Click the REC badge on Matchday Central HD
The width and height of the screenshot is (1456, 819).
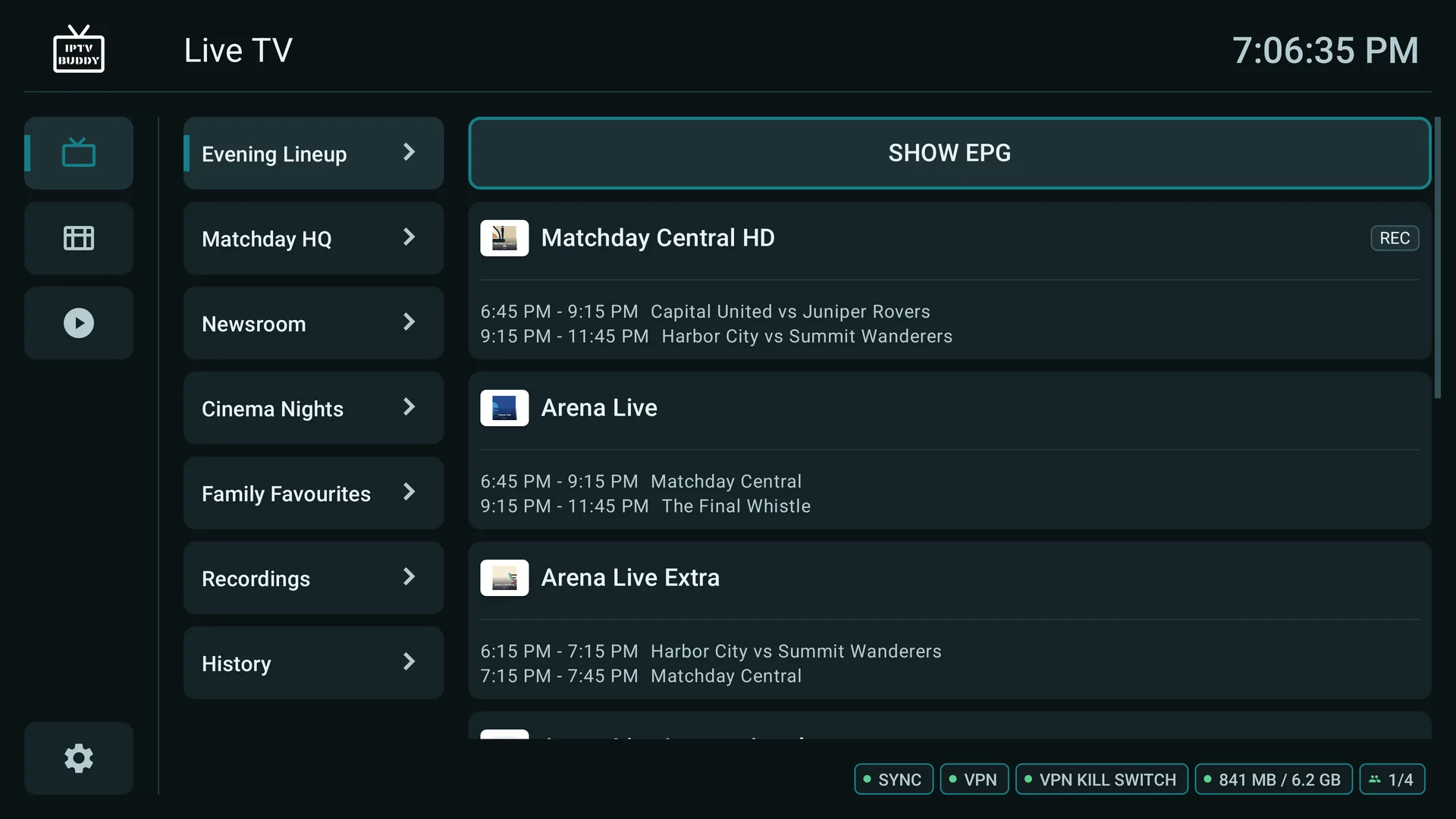point(1395,238)
